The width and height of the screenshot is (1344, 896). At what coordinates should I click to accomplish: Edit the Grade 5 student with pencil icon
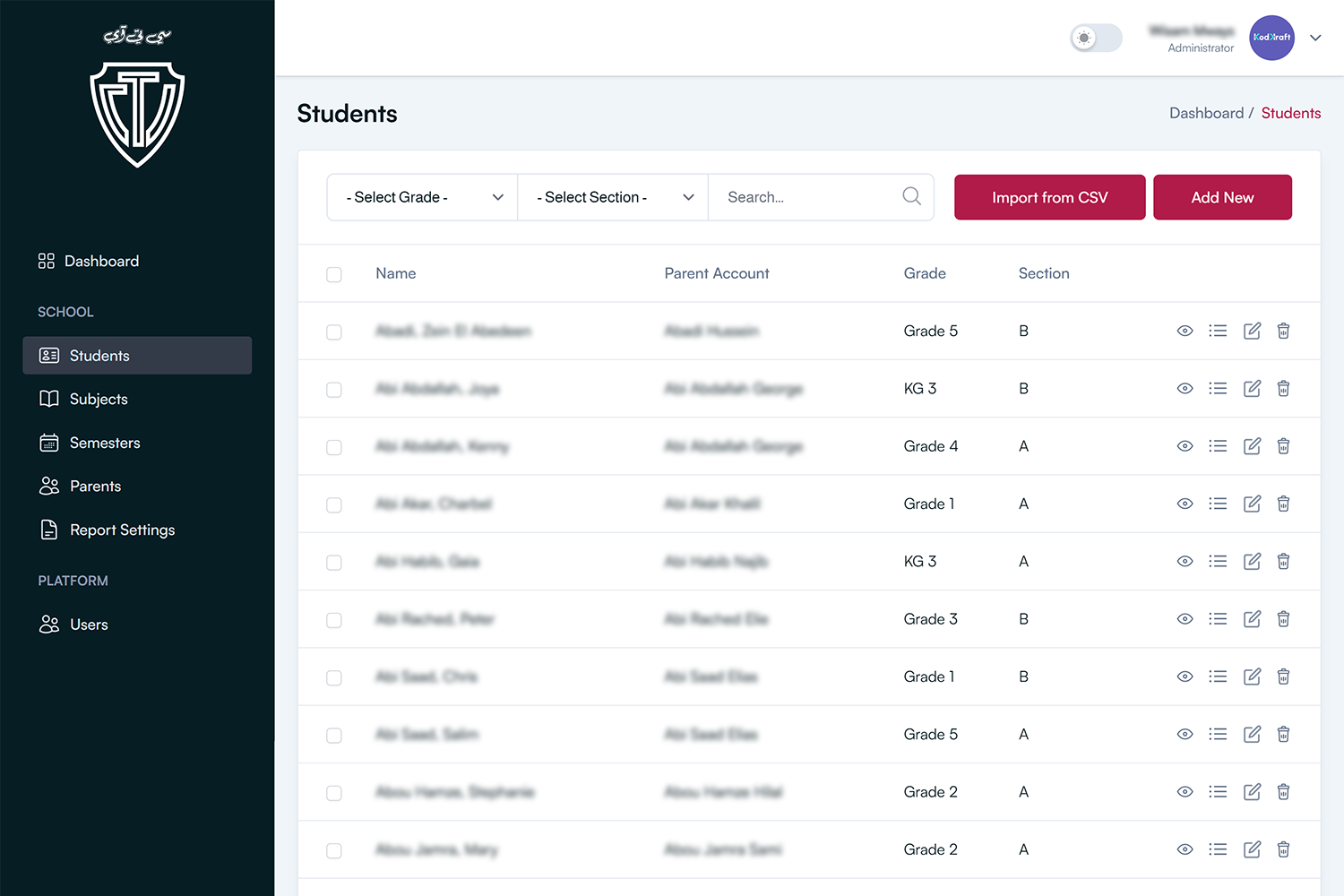[x=1252, y=331]
